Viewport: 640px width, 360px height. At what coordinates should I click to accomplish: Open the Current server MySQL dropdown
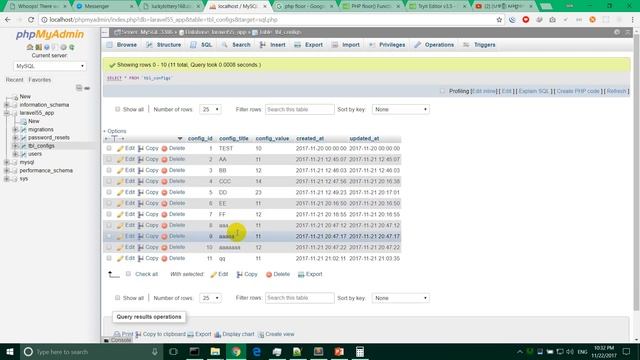(x=49, y=66)
